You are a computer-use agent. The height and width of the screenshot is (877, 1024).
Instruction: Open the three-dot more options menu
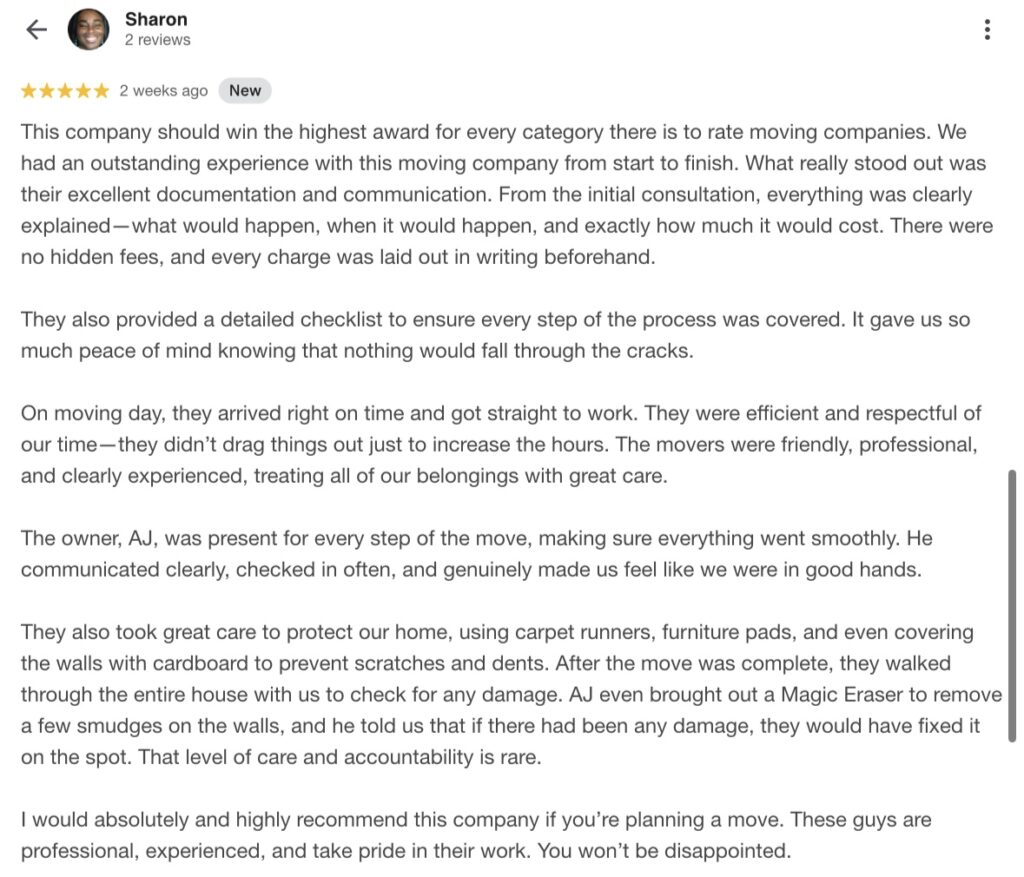(x=987, y=29)
